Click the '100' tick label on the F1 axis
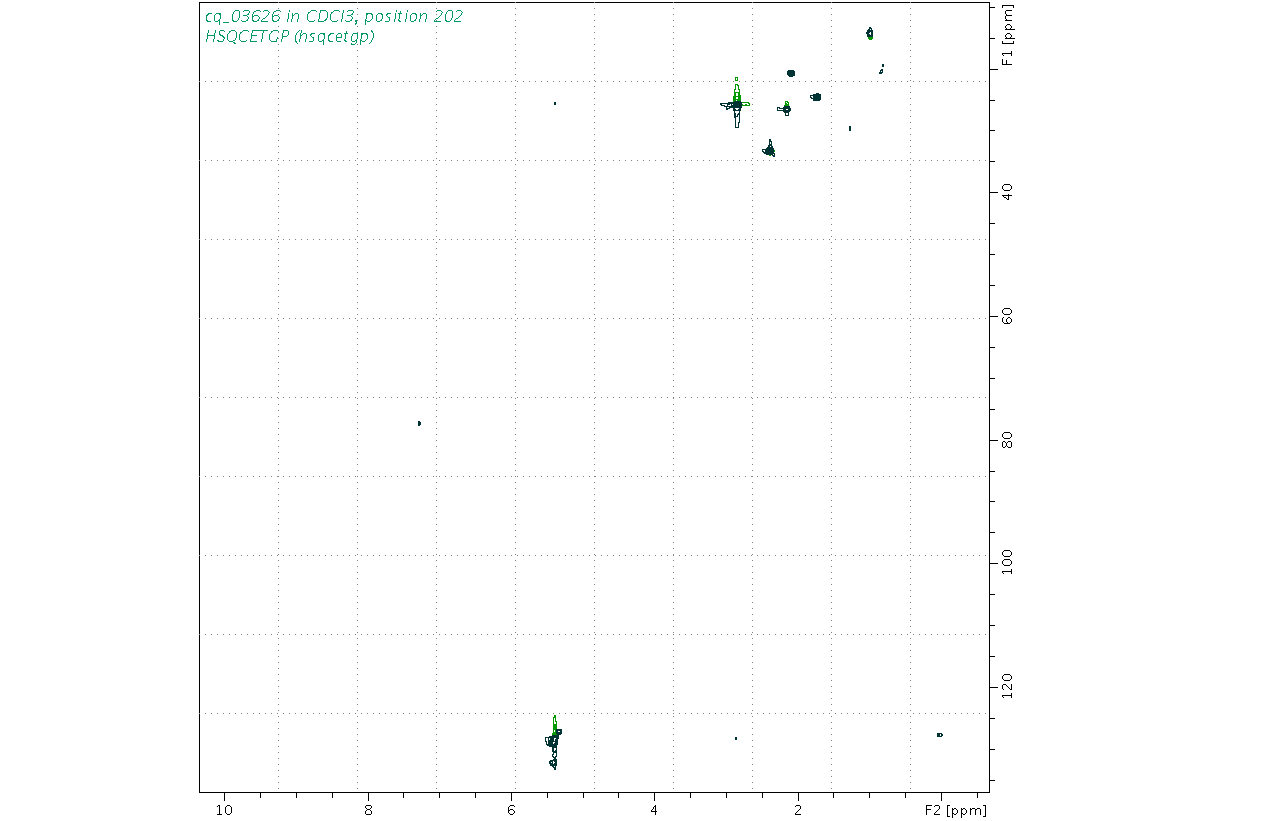This screenshot has height=821, width=1285. (1007, 563)
